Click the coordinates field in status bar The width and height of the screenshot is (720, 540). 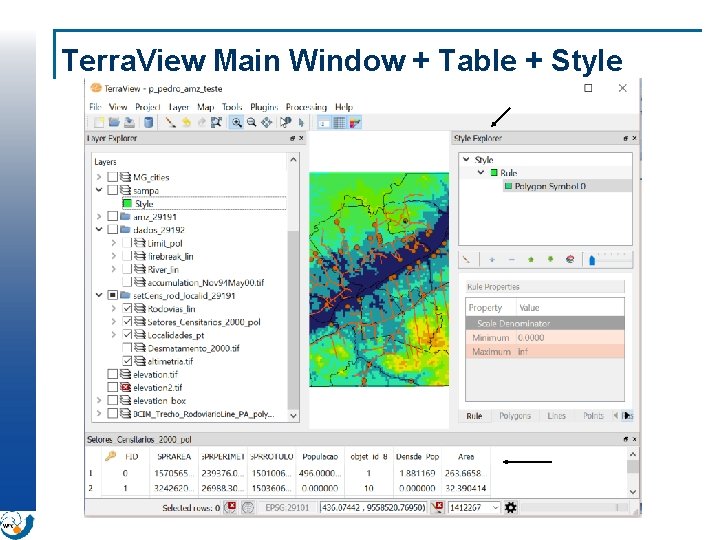[x=373, y=507]
